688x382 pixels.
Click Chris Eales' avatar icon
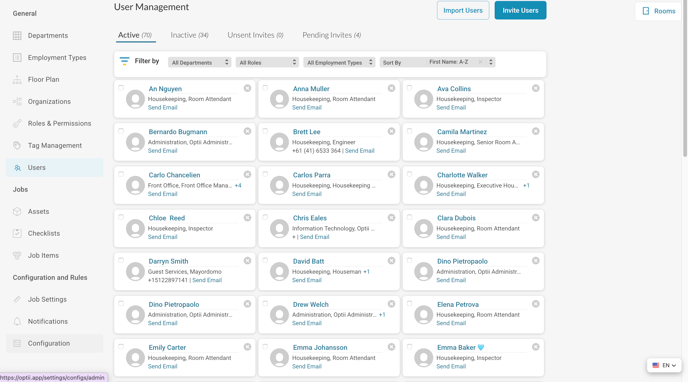280,228
